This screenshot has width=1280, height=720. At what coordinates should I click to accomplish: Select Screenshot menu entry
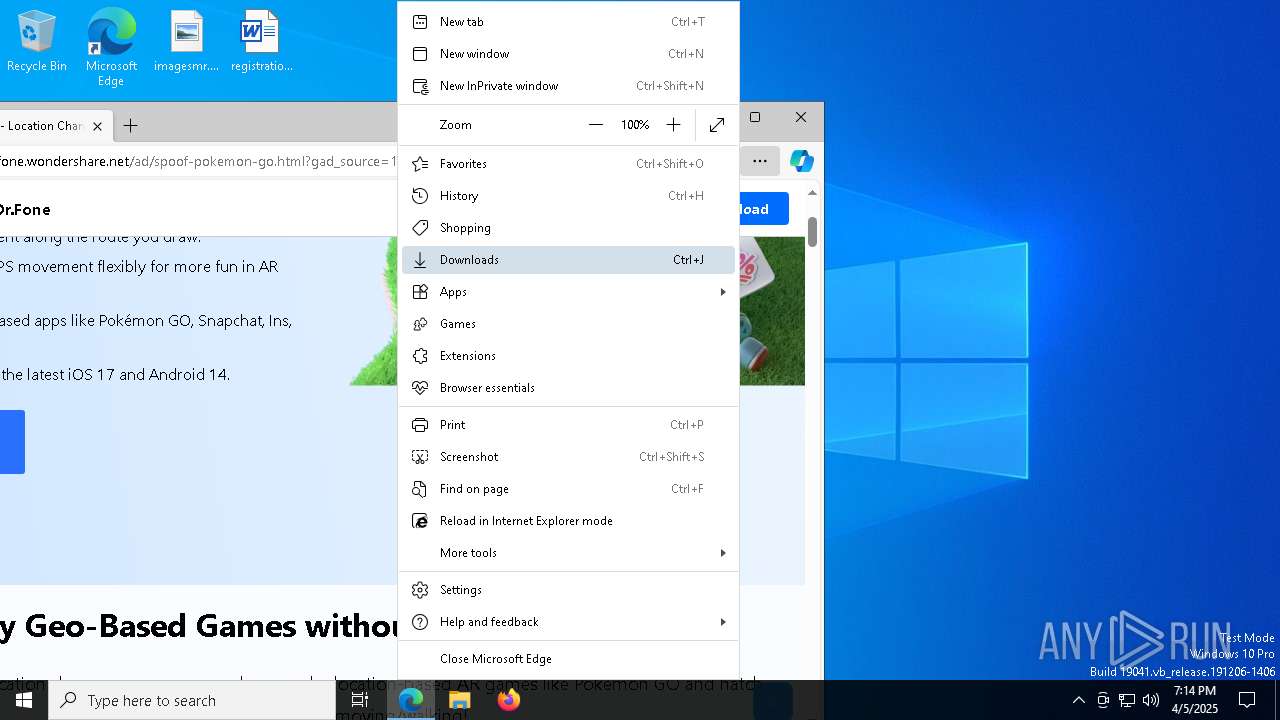coord(568,457)
